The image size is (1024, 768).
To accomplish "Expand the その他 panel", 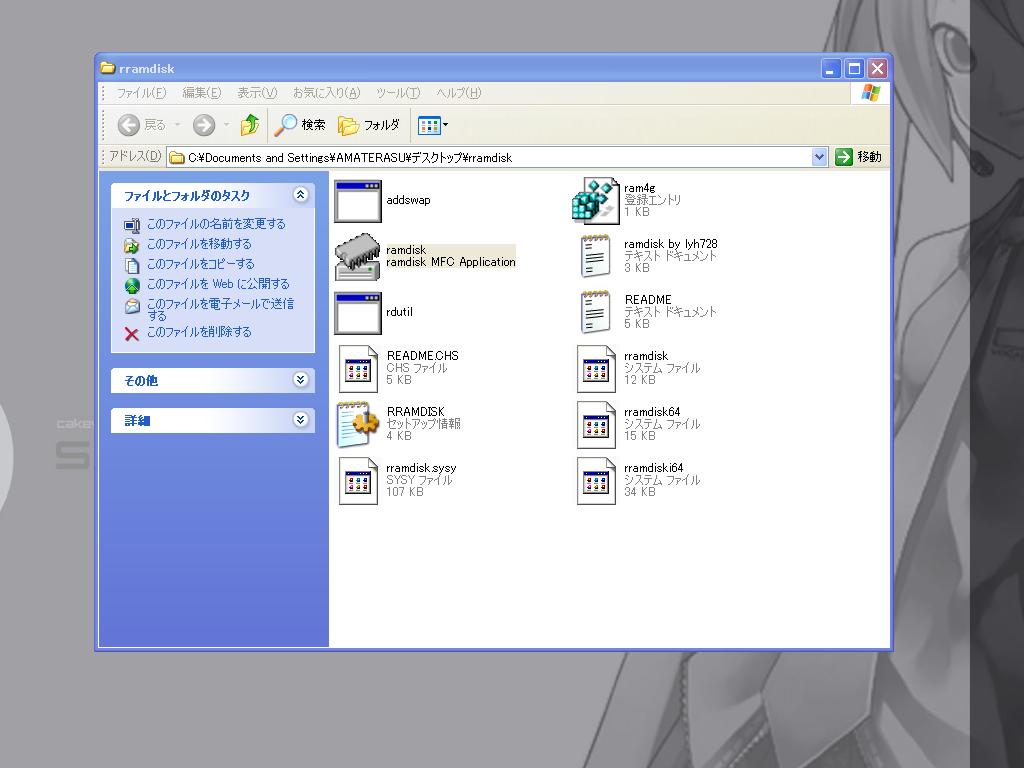I will [x=300, y=379].
